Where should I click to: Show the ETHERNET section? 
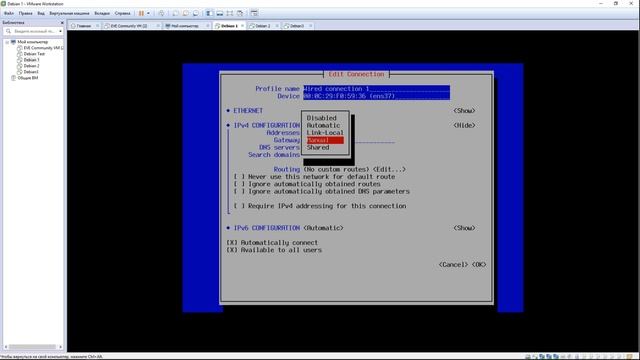pyautogui.click(x=464, y=111)
